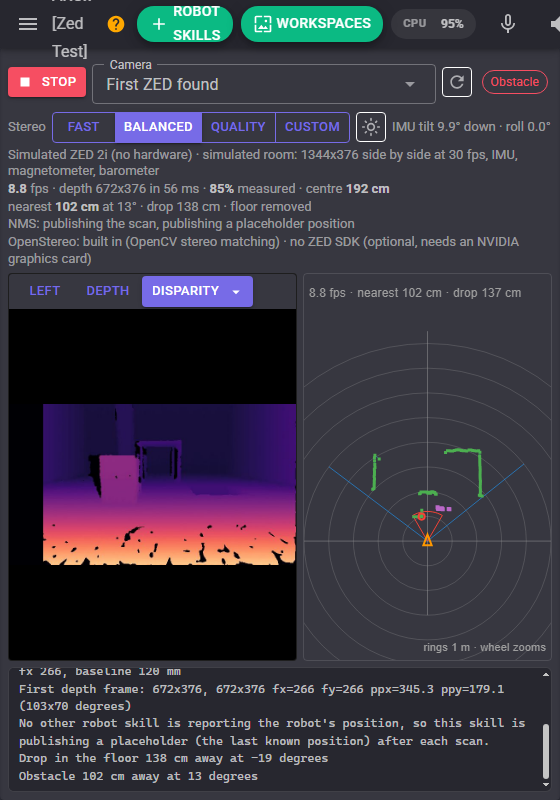Switch to the DEPTH view tab
This screenshot has width=560, height=800.
[108, 291]
